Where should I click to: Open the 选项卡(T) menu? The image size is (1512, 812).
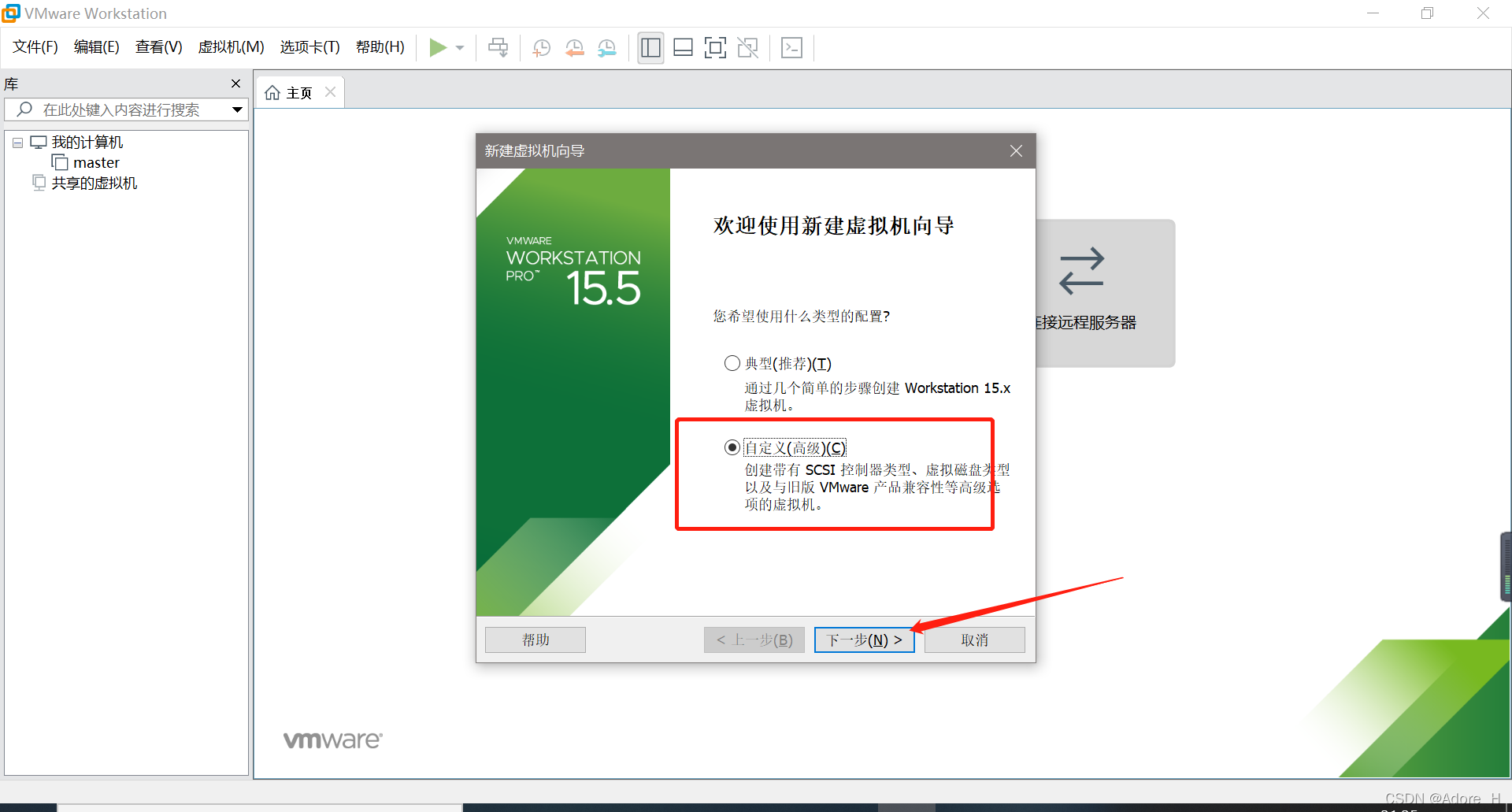coord(309,47)
